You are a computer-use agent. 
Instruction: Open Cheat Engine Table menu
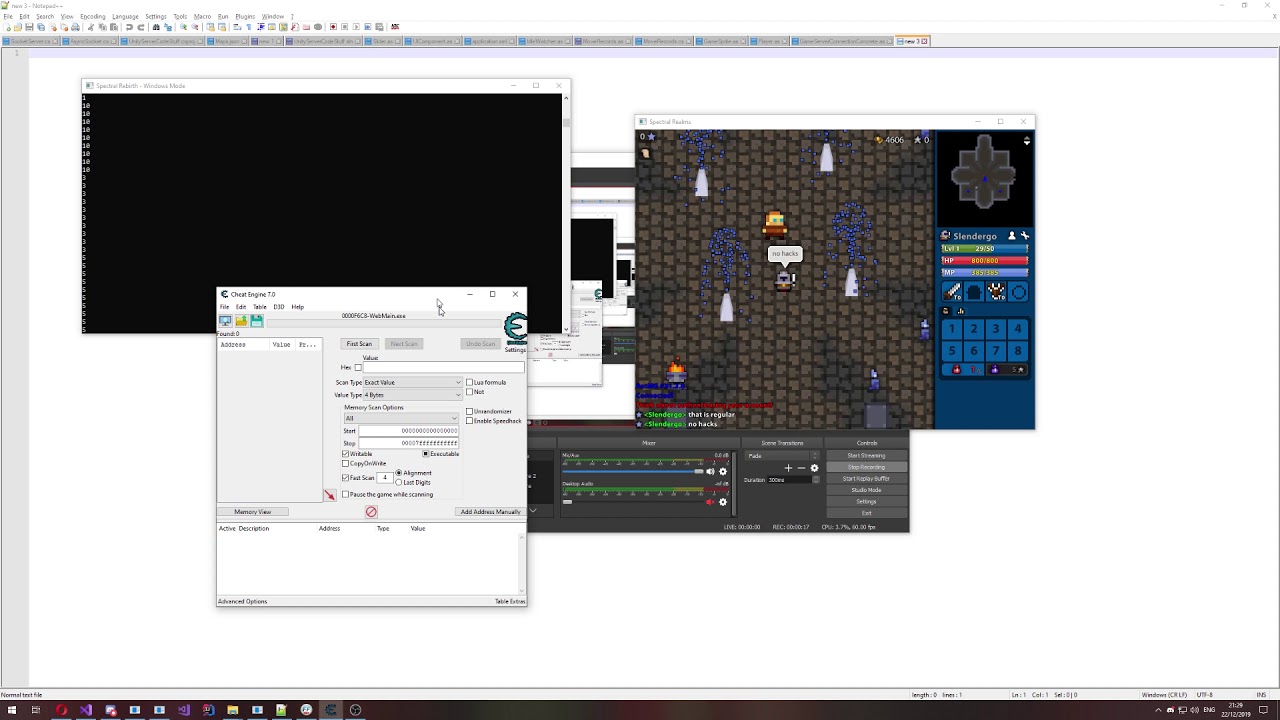coord(259,307)
